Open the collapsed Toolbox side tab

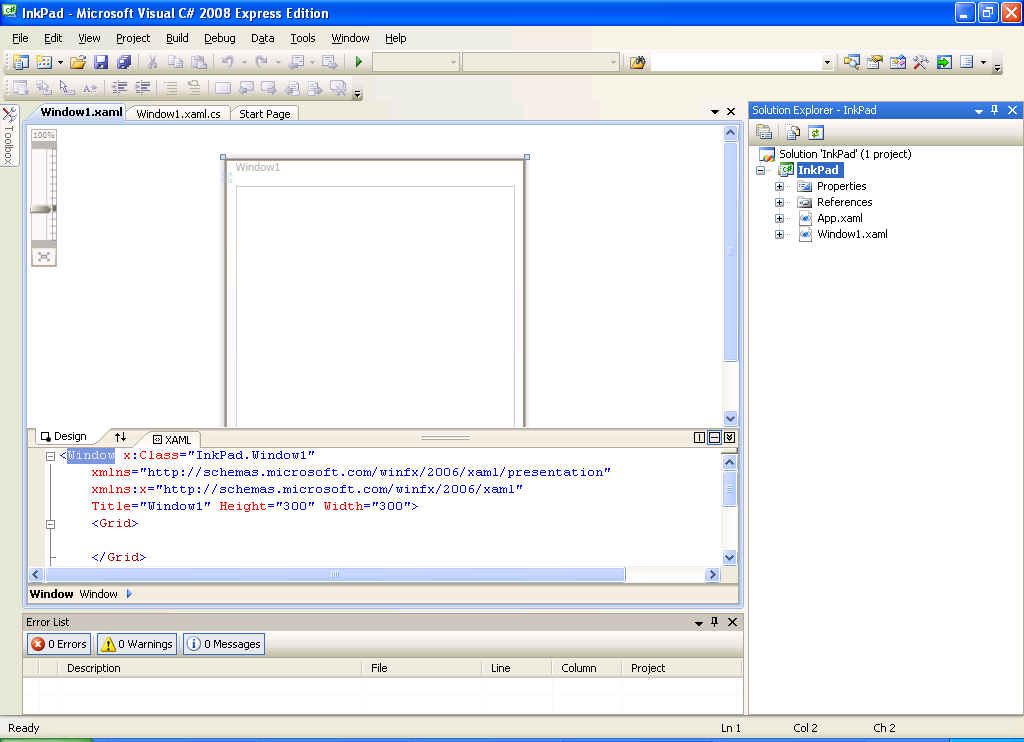pyautogui.click(x=8, y=136)
